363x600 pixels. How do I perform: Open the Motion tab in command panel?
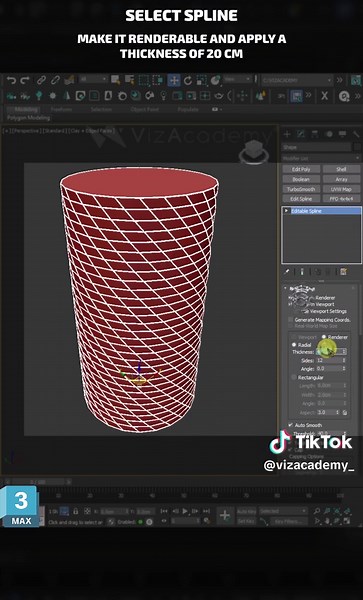pos(329,134)
